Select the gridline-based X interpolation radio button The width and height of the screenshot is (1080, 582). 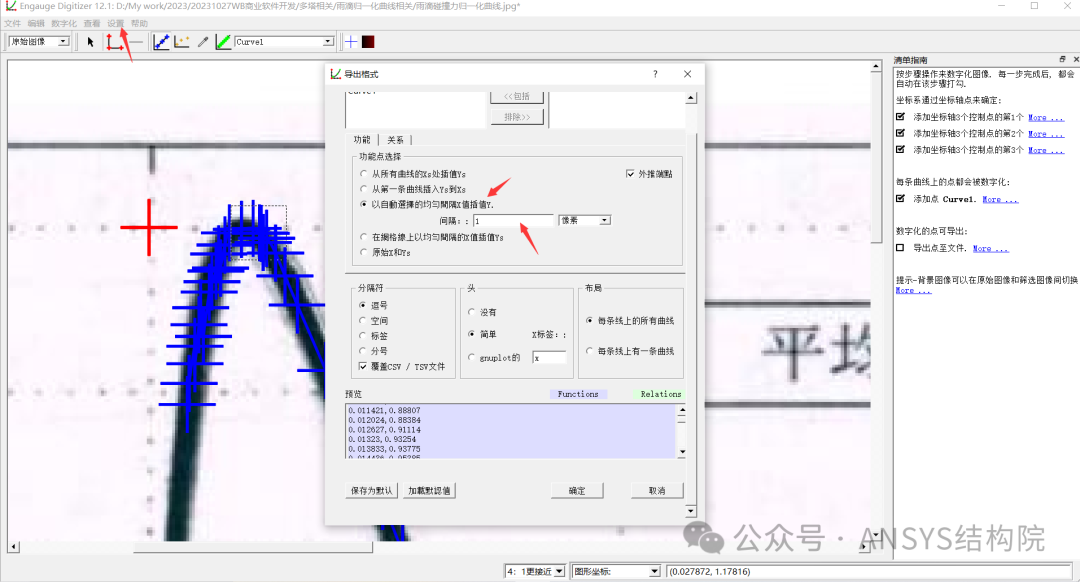(x=364, y=237)
